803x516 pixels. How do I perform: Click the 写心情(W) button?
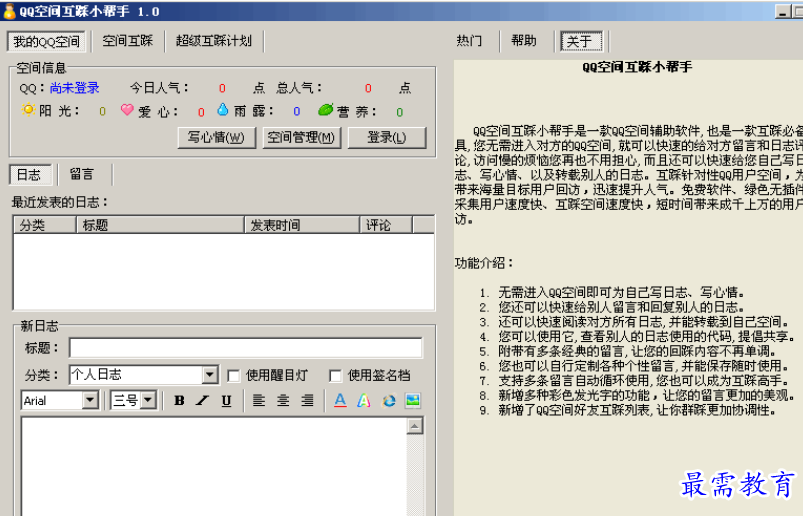click(217, 138)
